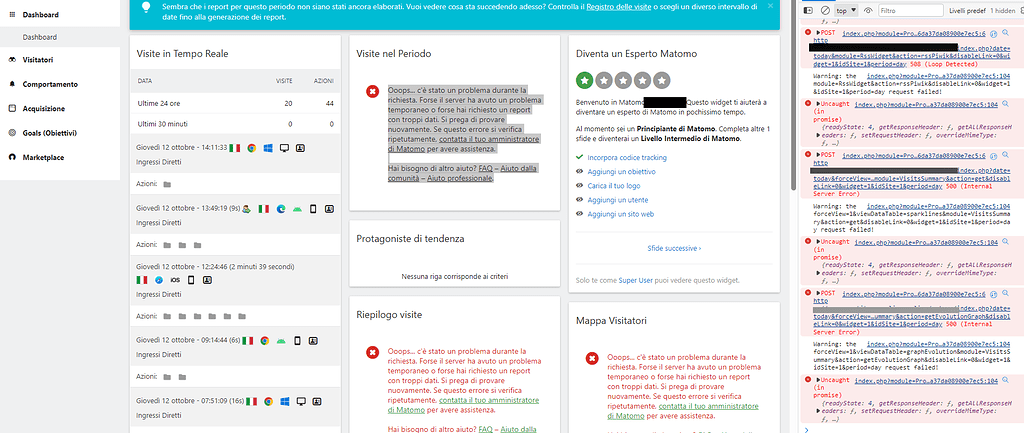Toggle the live expression eye in DevTools
This screenshot has height=433, width=1024.
pyautogui.click(x=868, y=10)
